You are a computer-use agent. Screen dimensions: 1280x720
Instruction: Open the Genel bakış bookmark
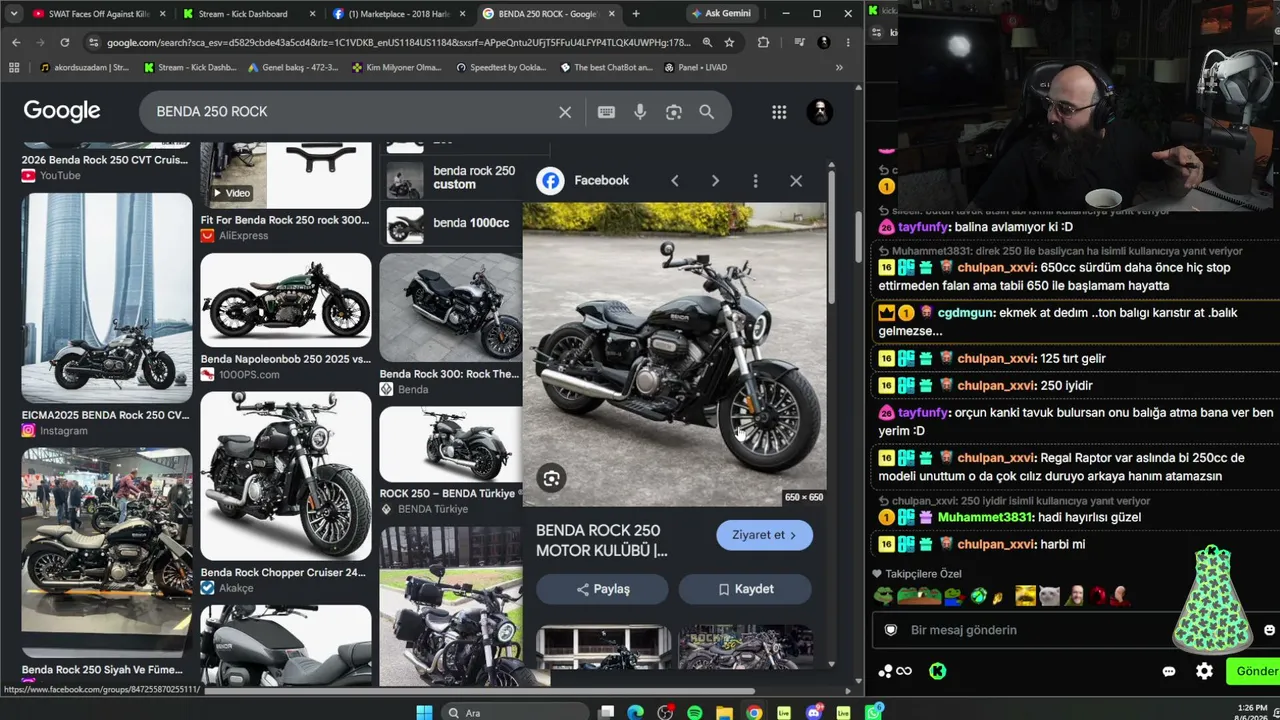click(x=292, y=68)
